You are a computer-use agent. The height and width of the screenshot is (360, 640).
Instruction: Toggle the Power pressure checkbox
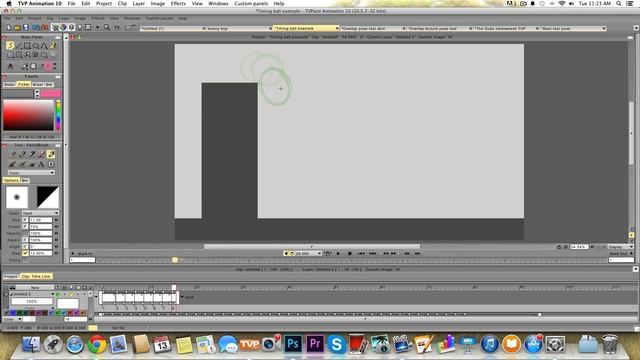(25, 227)
